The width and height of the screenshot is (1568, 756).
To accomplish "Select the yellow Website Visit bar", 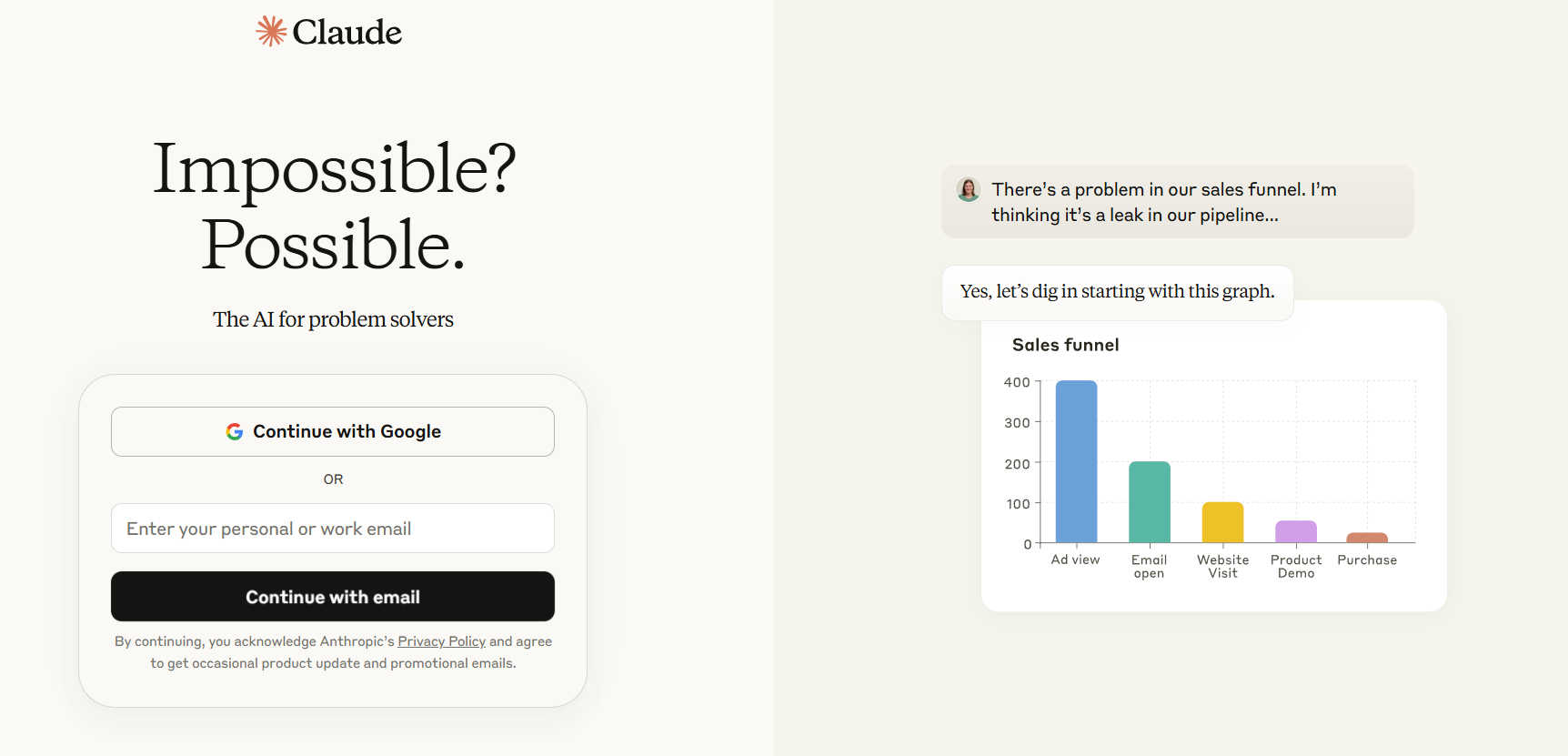I will pyautogui.click(x=1222, y=522).
